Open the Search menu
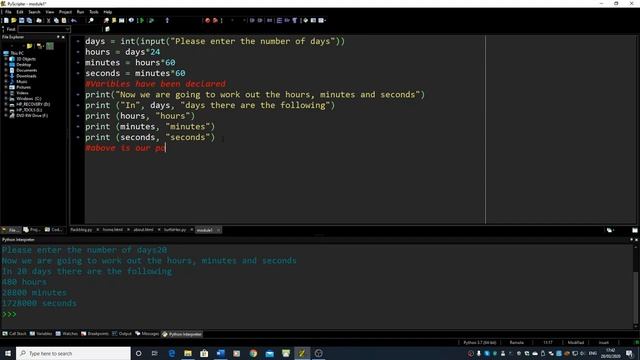The width and height of the screenshot is (640, 360). coord(34,12)
